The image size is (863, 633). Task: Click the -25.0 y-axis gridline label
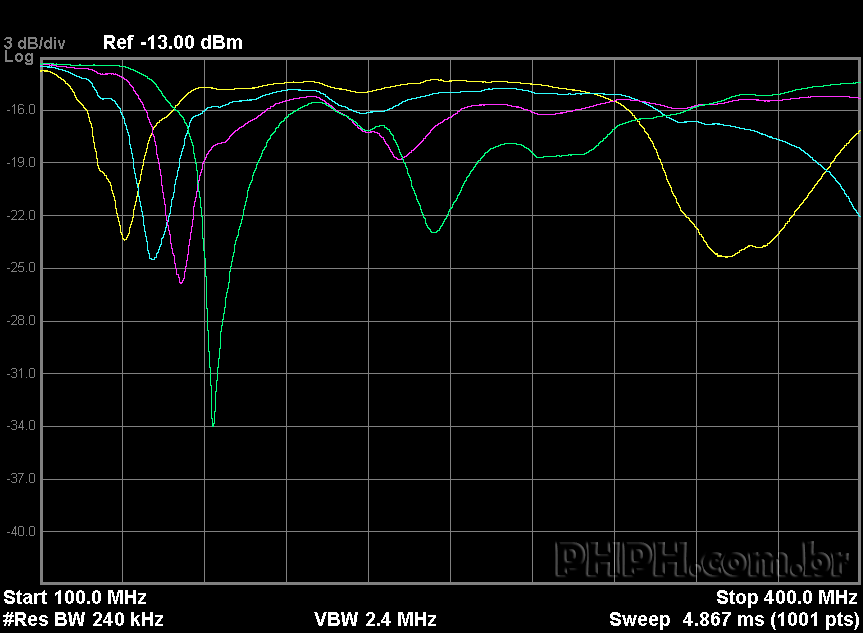[x=20, y=268]
